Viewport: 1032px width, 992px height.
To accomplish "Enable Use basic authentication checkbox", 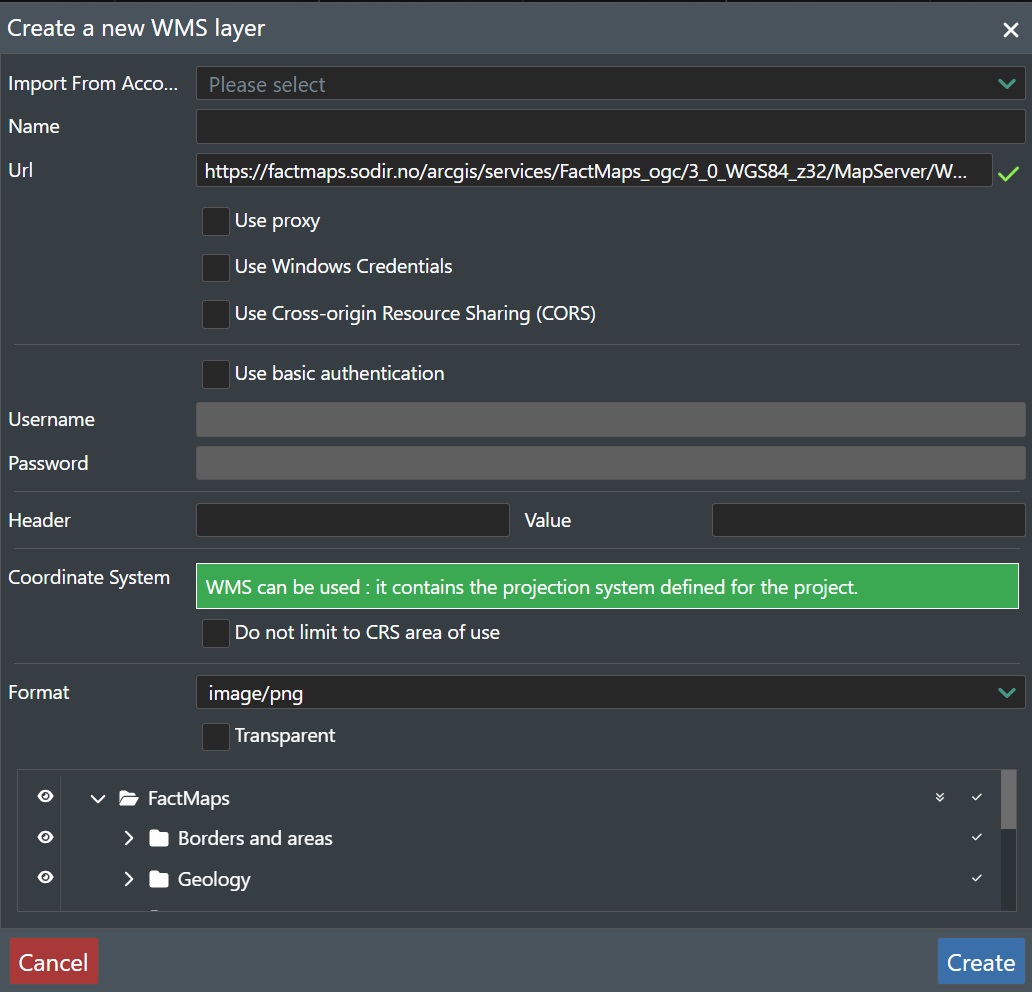I will pyautogui.click(x=215, y=374).
